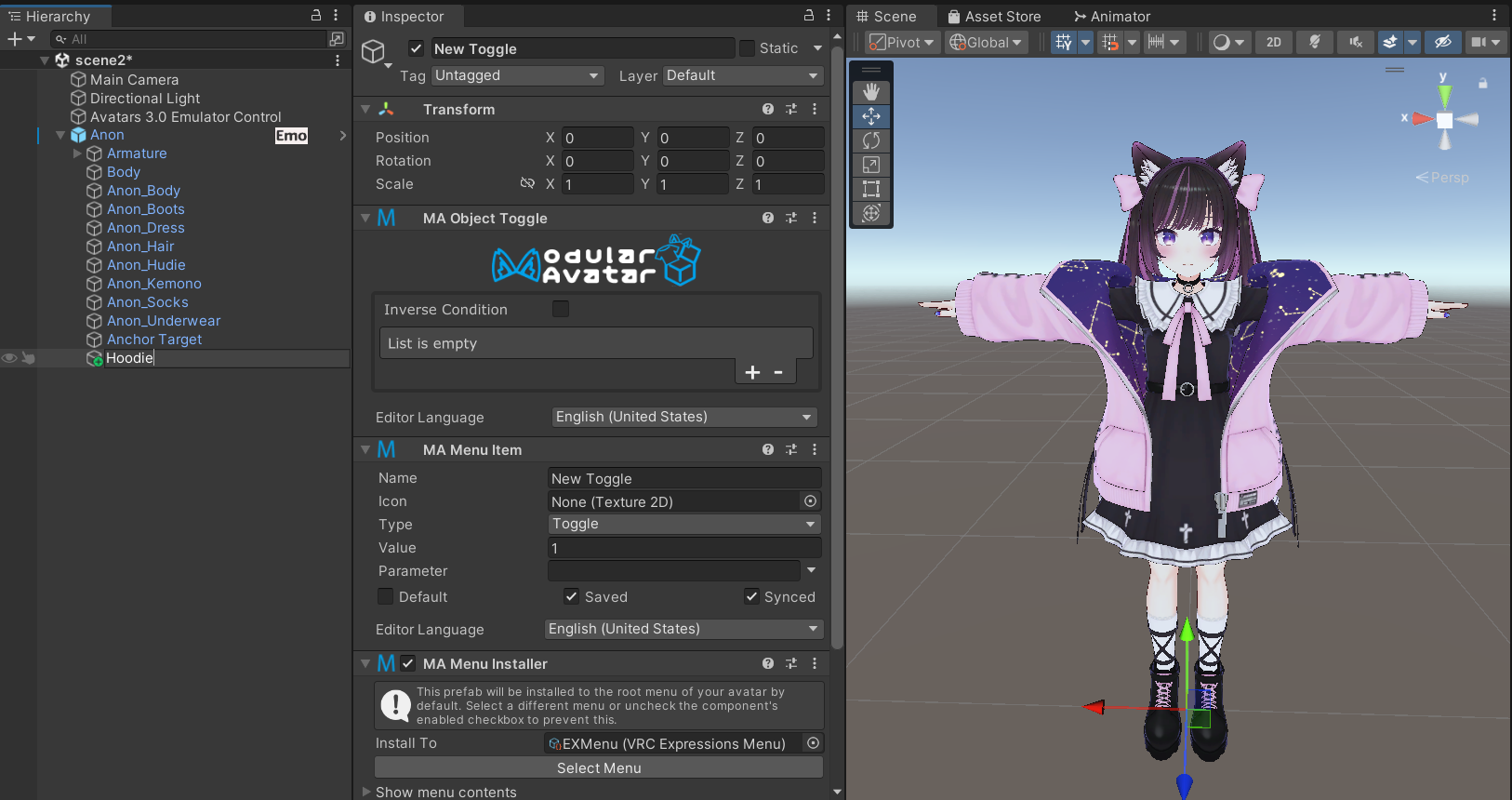The width and height of the screenshot is (1512, 800).
Task: Enable the Static checkbox
Action: 748,48
